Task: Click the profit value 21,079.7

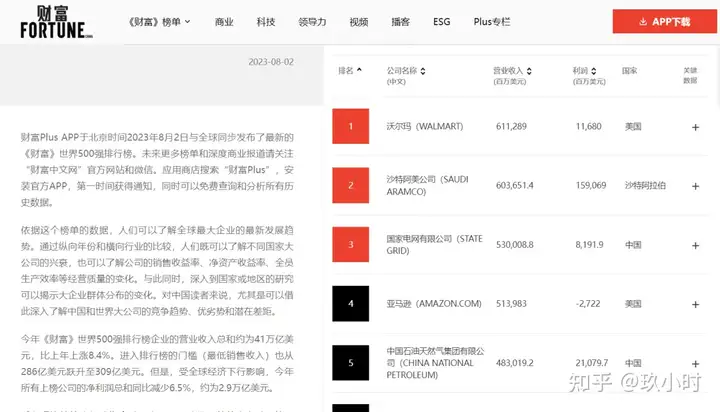Action: 592,363
